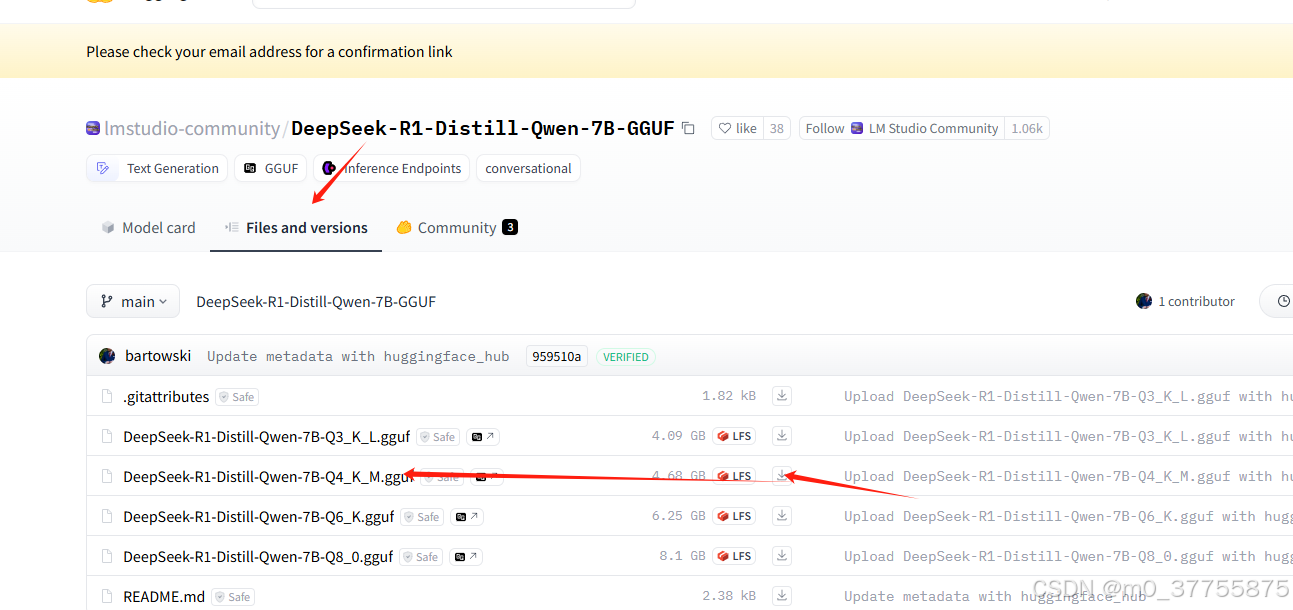Open the DeepSeek-R1-Distill-Qwen-7B-Q3_K_L.gguf file
The image size is (1293, 610).
coord(266,436)
